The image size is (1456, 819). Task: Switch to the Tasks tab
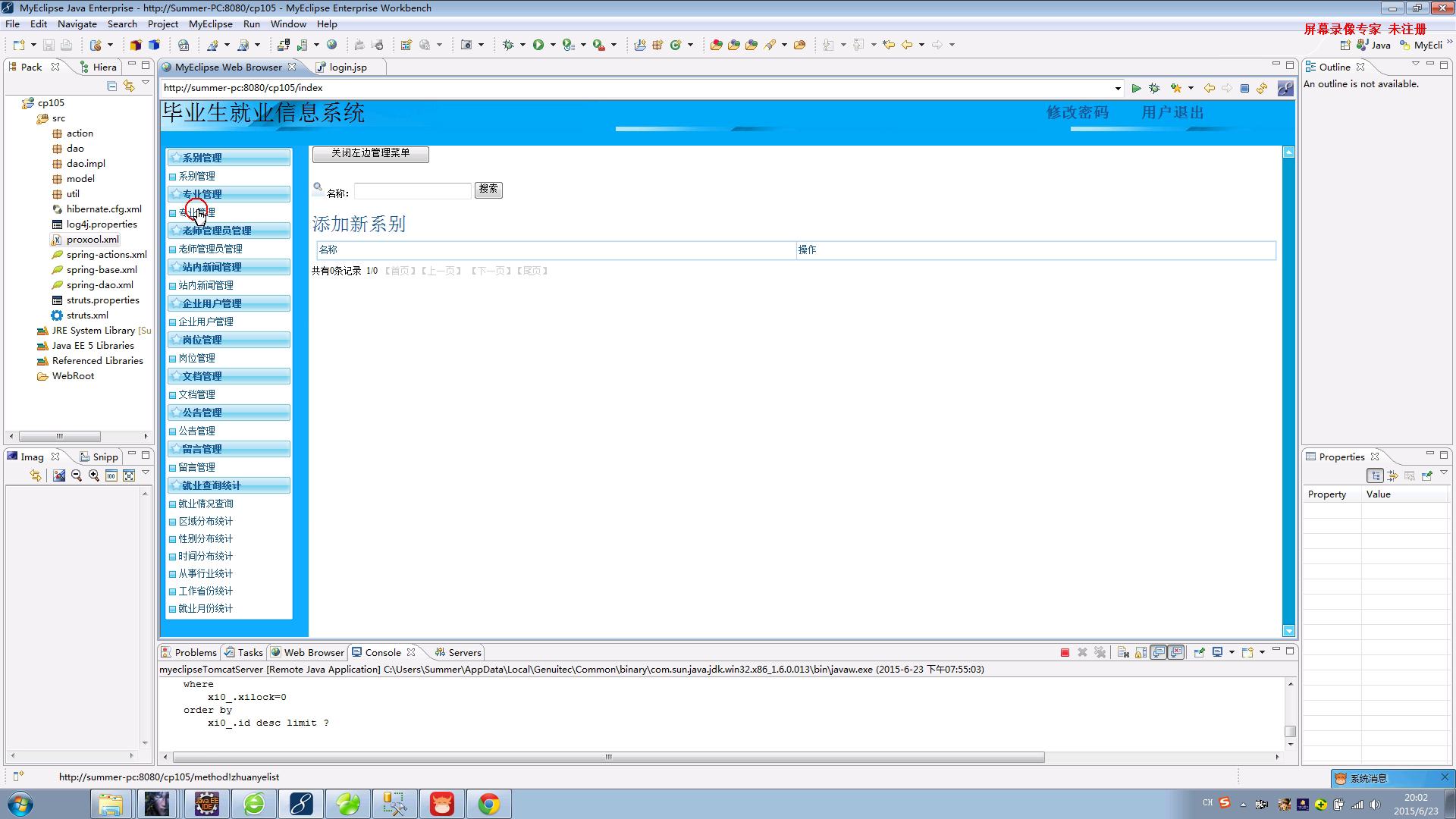(x=243, y=652)
